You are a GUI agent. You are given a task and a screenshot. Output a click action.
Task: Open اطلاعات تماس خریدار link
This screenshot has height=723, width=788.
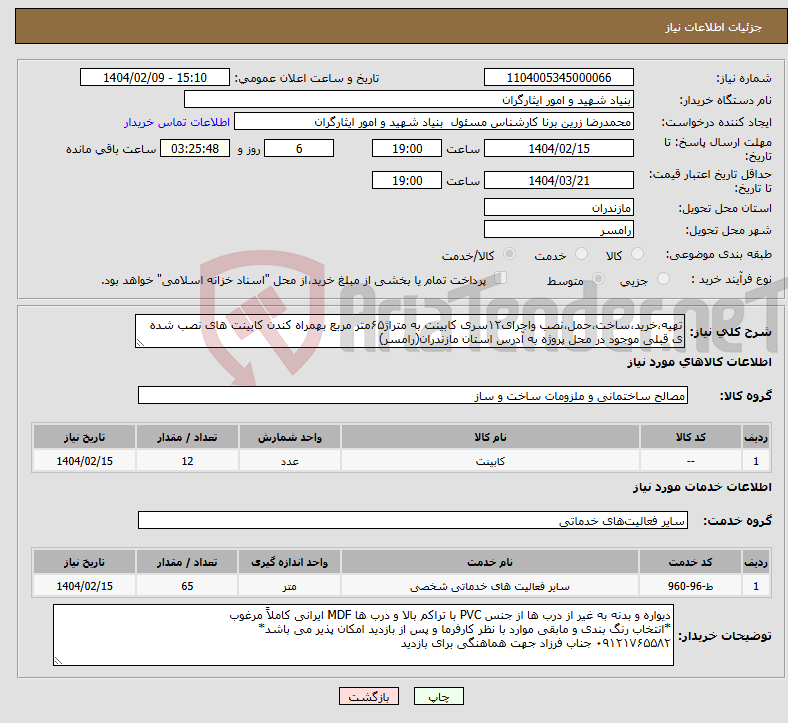click(177, 123)
